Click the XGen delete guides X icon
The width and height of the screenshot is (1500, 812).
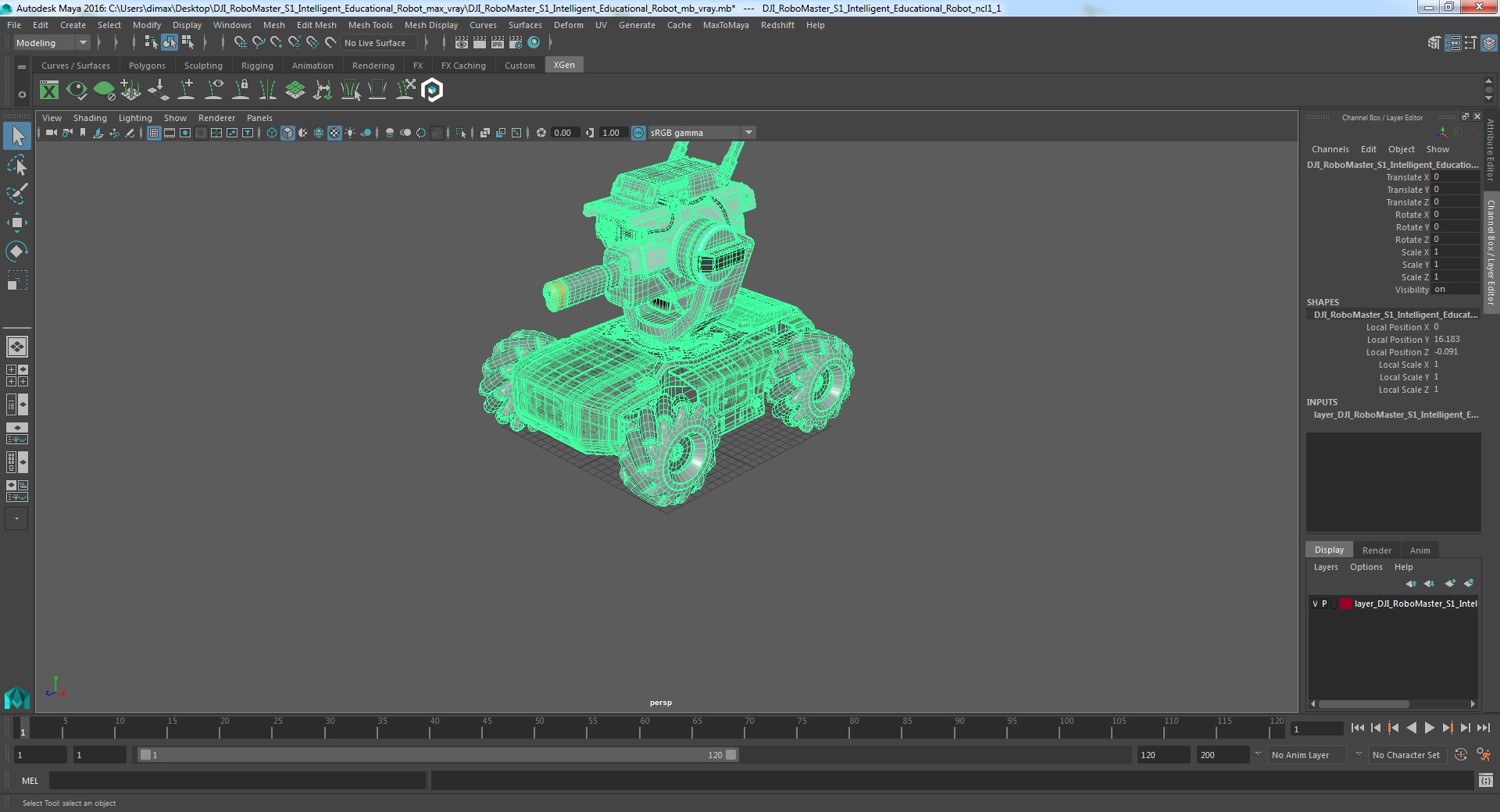[405, 91]
